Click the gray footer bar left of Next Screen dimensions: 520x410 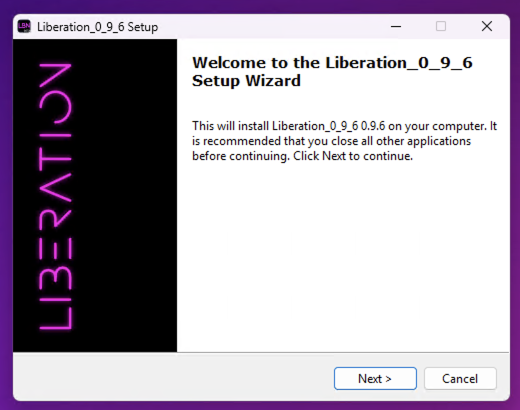(x=173, y=377)
